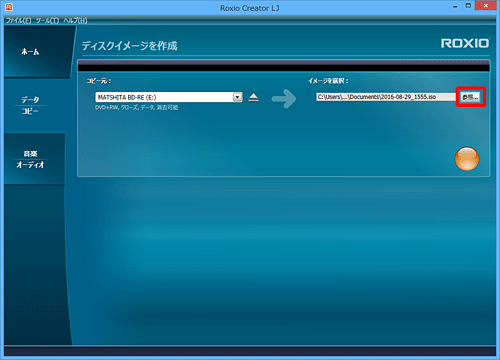
Task: Close the Roxio Creator LJ window
Action: point(486,6)
